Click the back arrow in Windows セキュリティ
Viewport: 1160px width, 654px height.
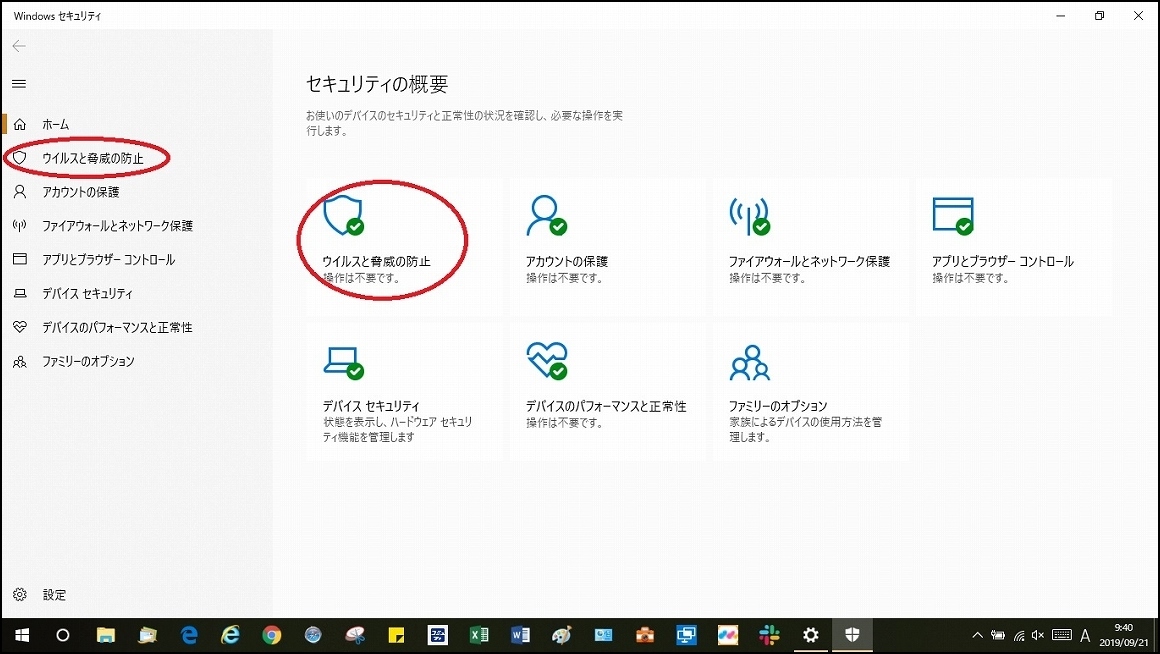(19, 46)
